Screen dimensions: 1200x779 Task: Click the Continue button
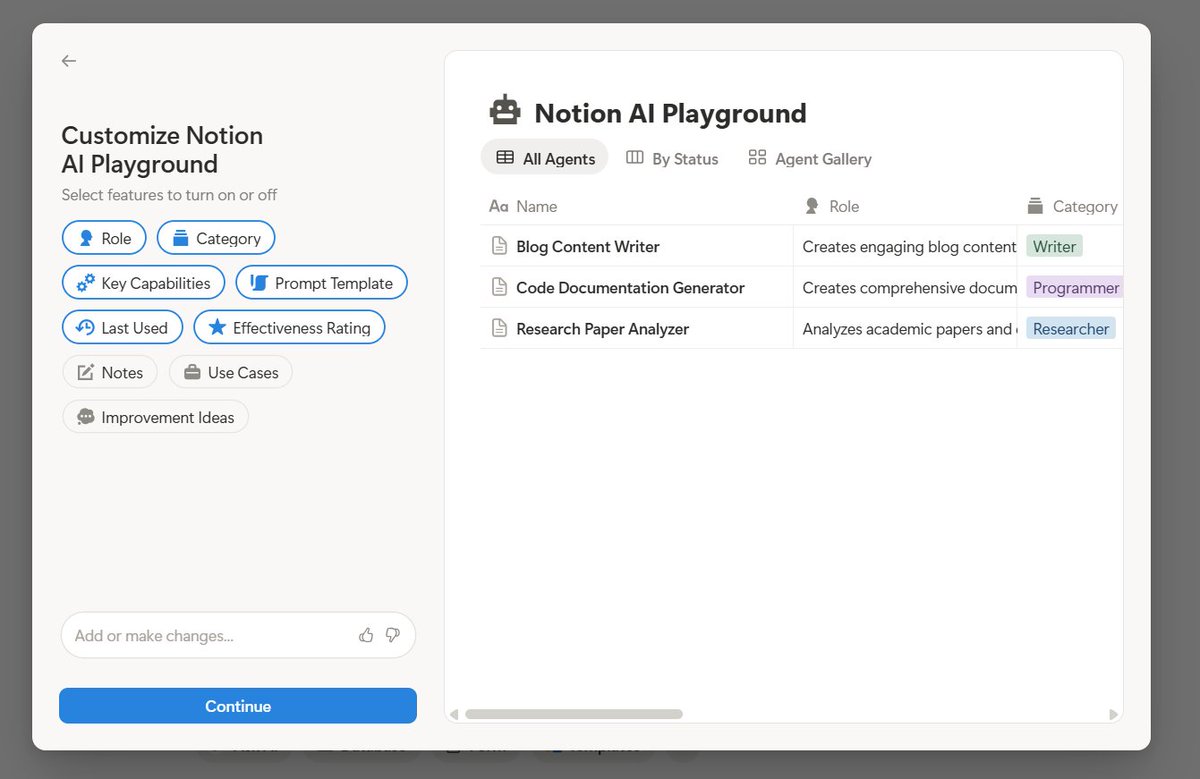[238, 706]
